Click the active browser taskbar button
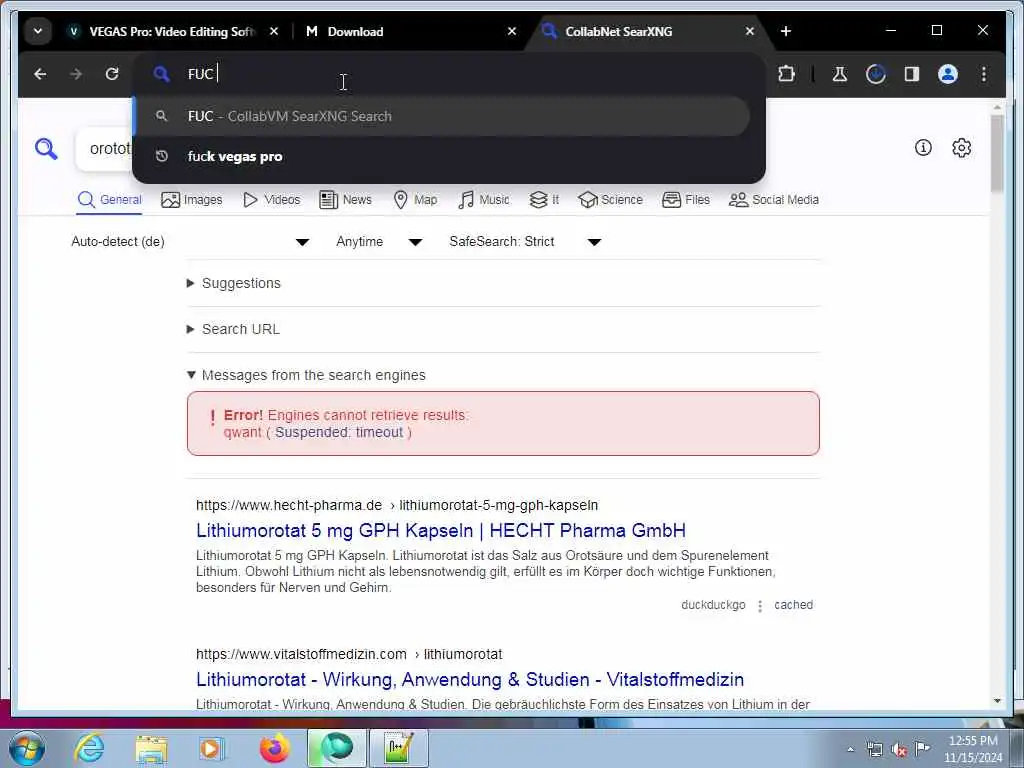Screen dimensions: 1024x768 (337, 748)
